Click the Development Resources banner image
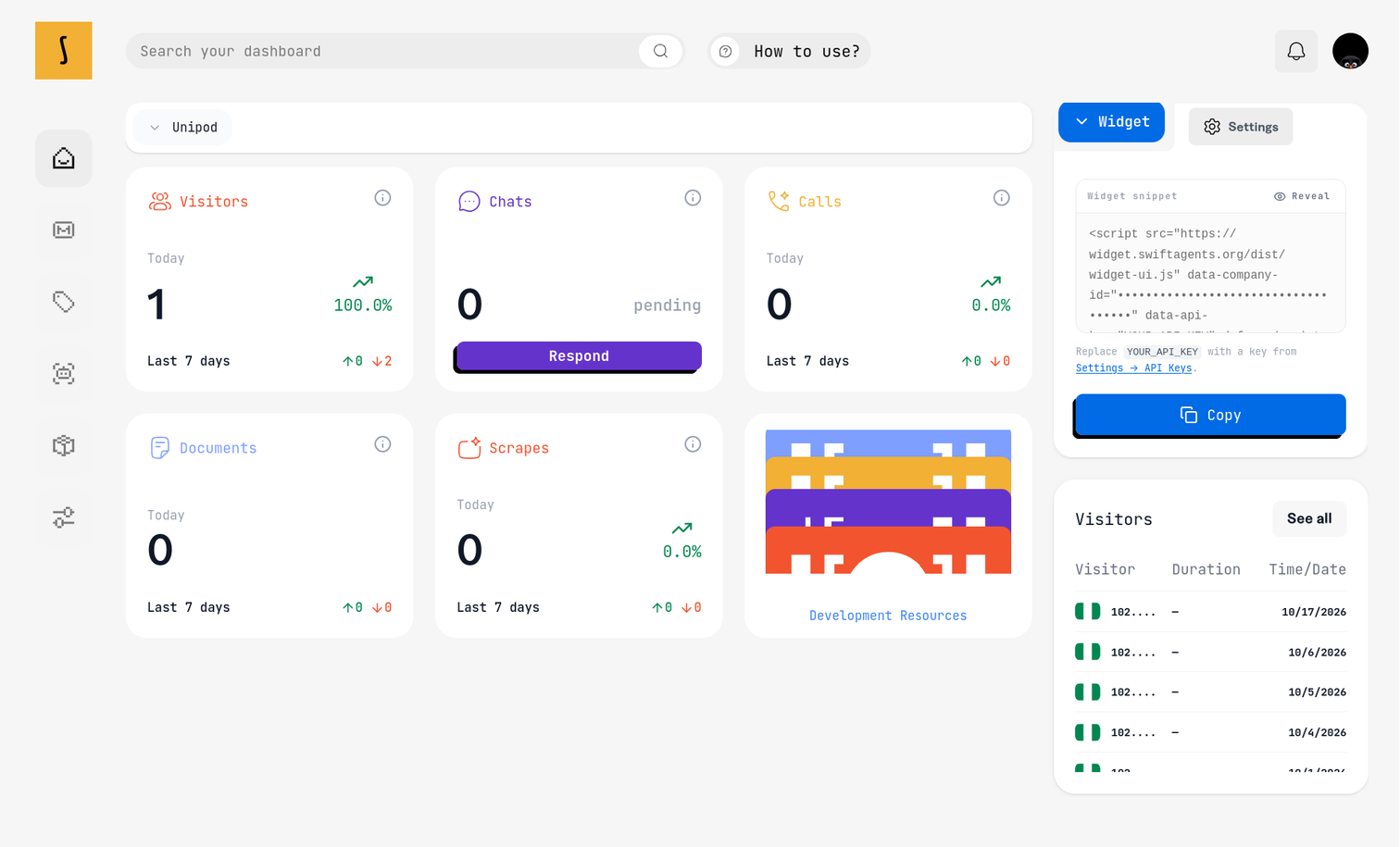The height and width of the screenshot is (847, 1400). point(888,502)
